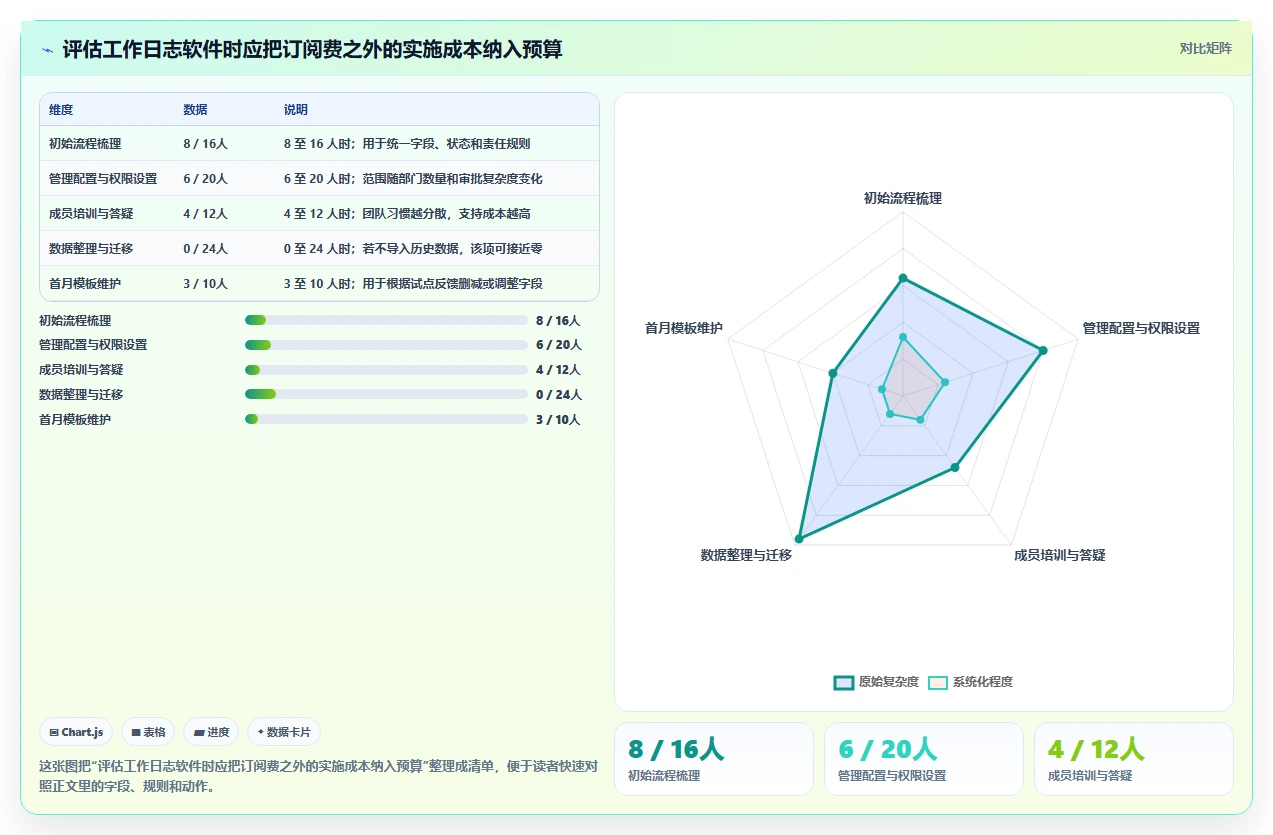This screenshot has height=835, width=1273.
Task: Click the 6 / 20人 value beside the progress bar
Action: 558,345
